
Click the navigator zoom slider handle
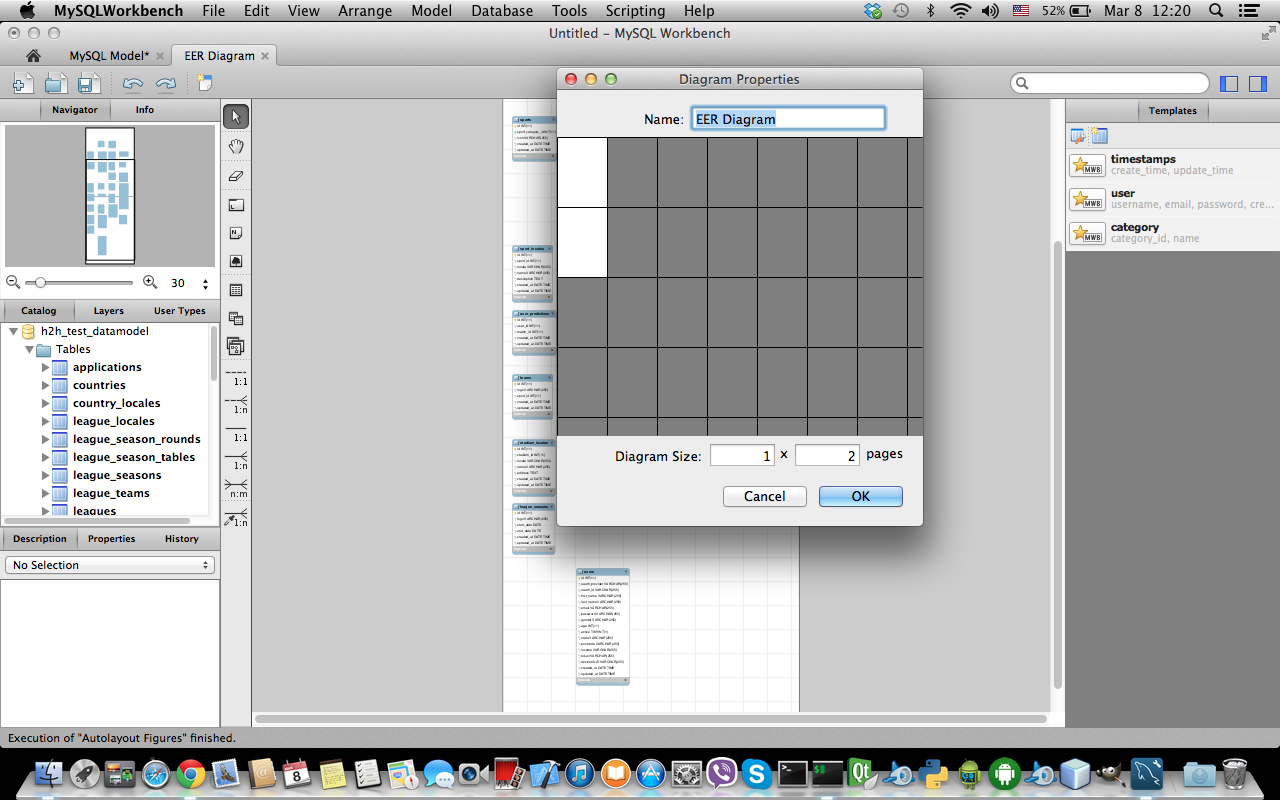[x=40, y=283]
